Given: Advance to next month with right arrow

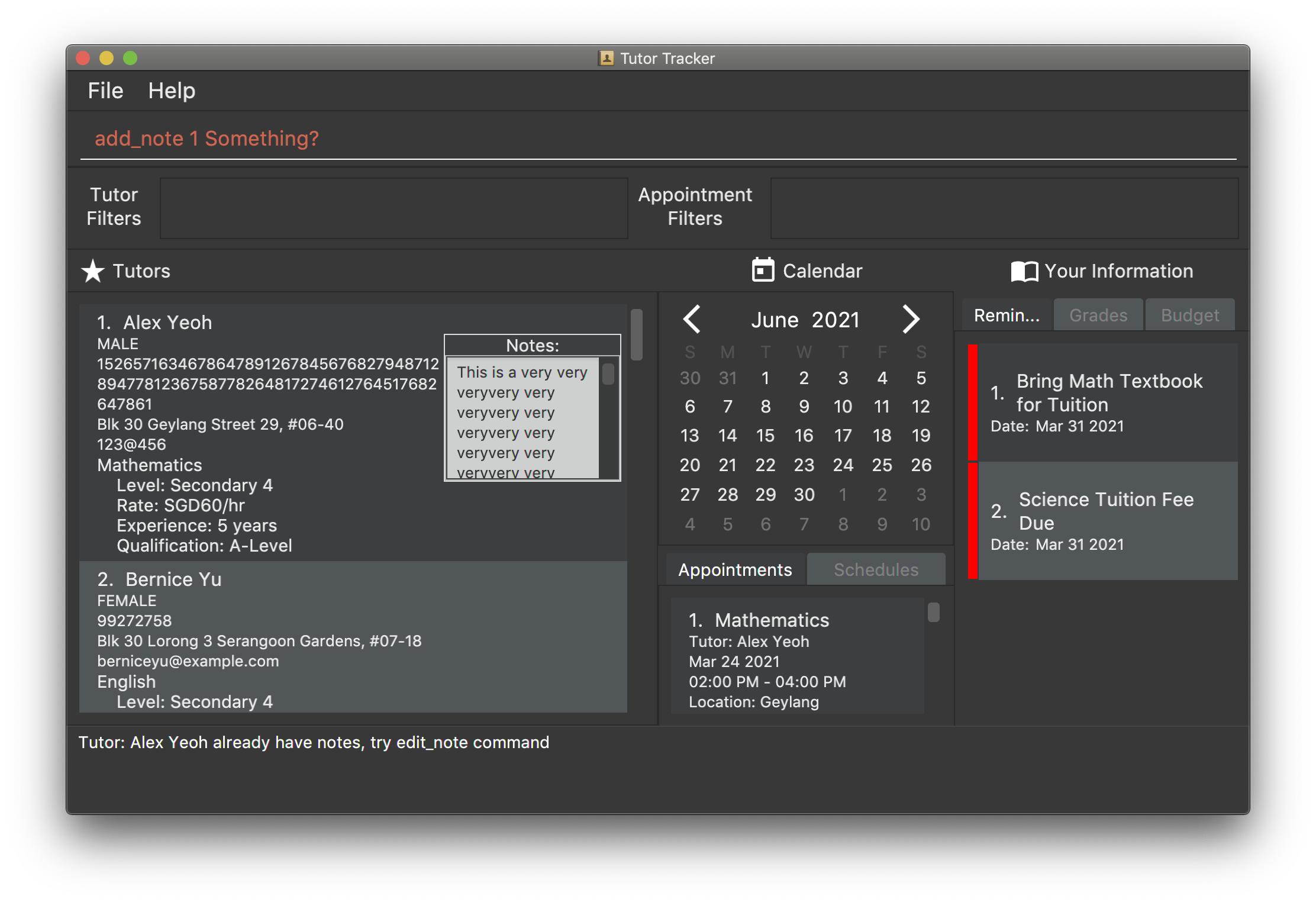Looking at the screenshot, I should click(911, 320).
